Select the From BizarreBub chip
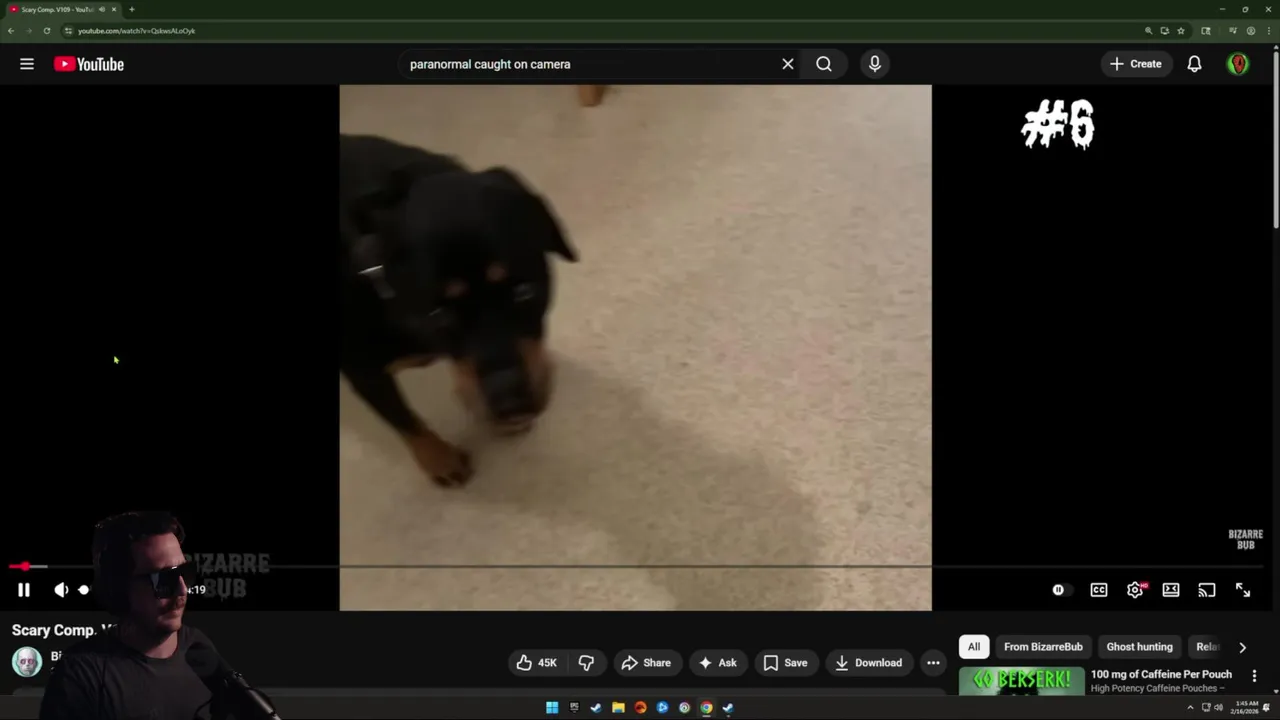Image resolution: width=1280 pixels, height=720 pixels. (1043, 647)
